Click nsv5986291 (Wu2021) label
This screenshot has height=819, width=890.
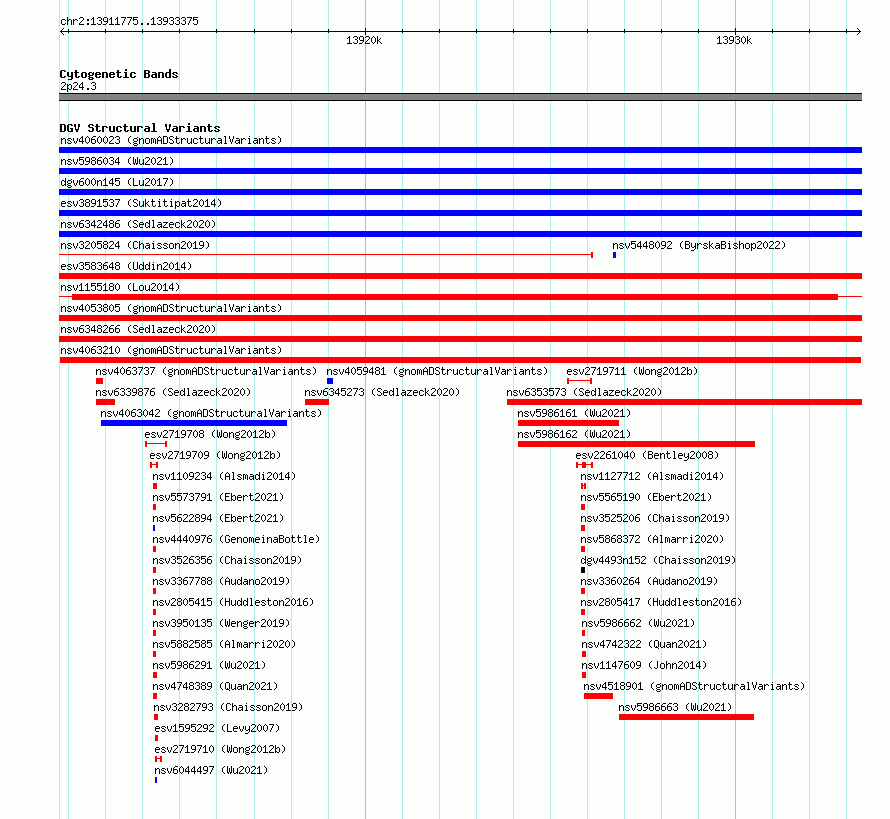(x=209, y=665)
